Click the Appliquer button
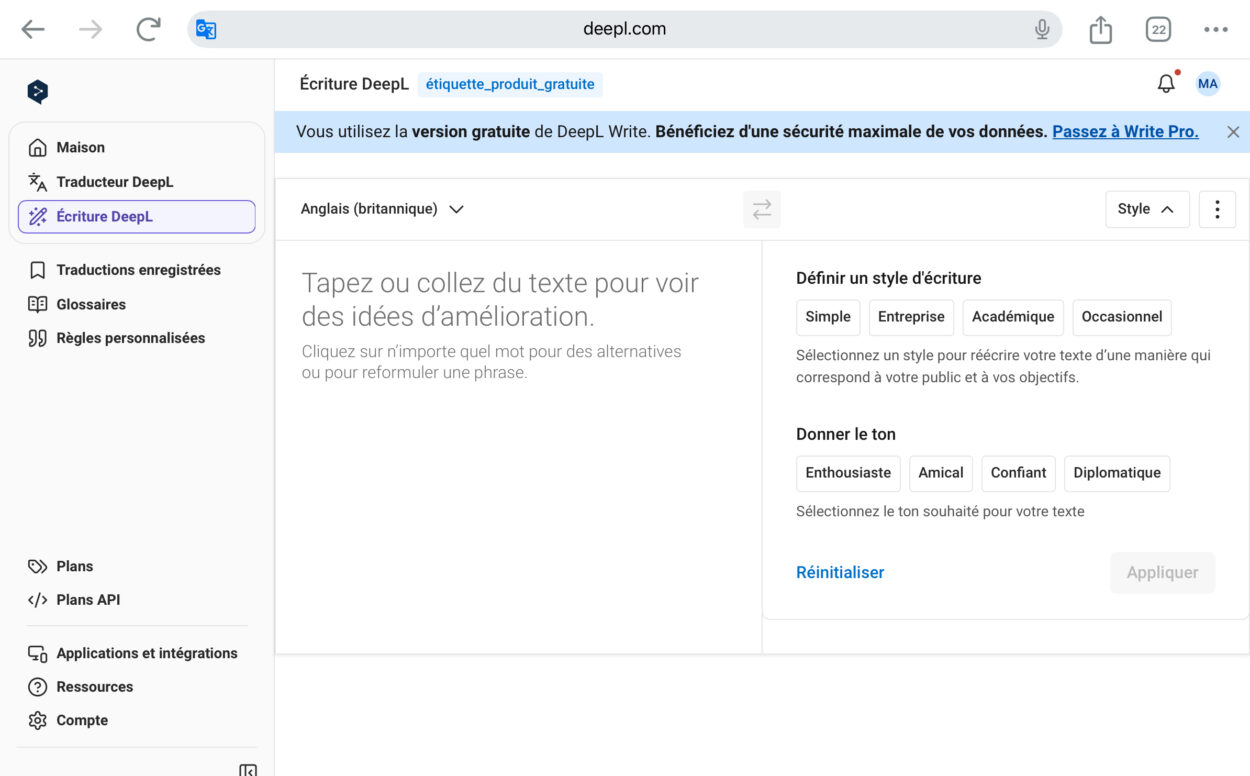 (1162, 573)
